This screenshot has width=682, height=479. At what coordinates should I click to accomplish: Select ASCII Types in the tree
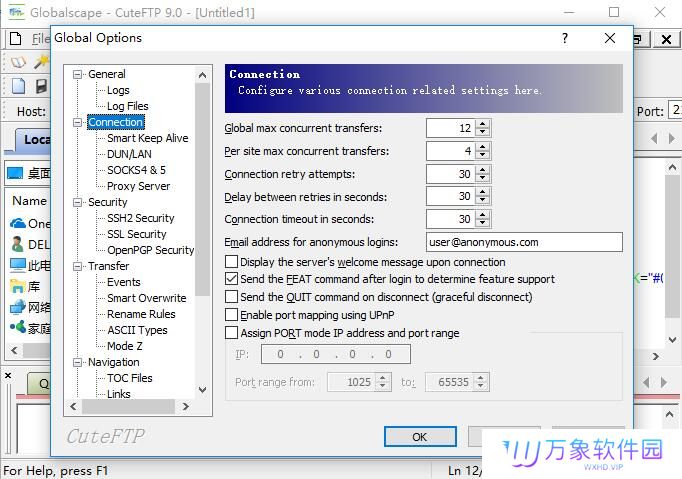tap(137, 330)
